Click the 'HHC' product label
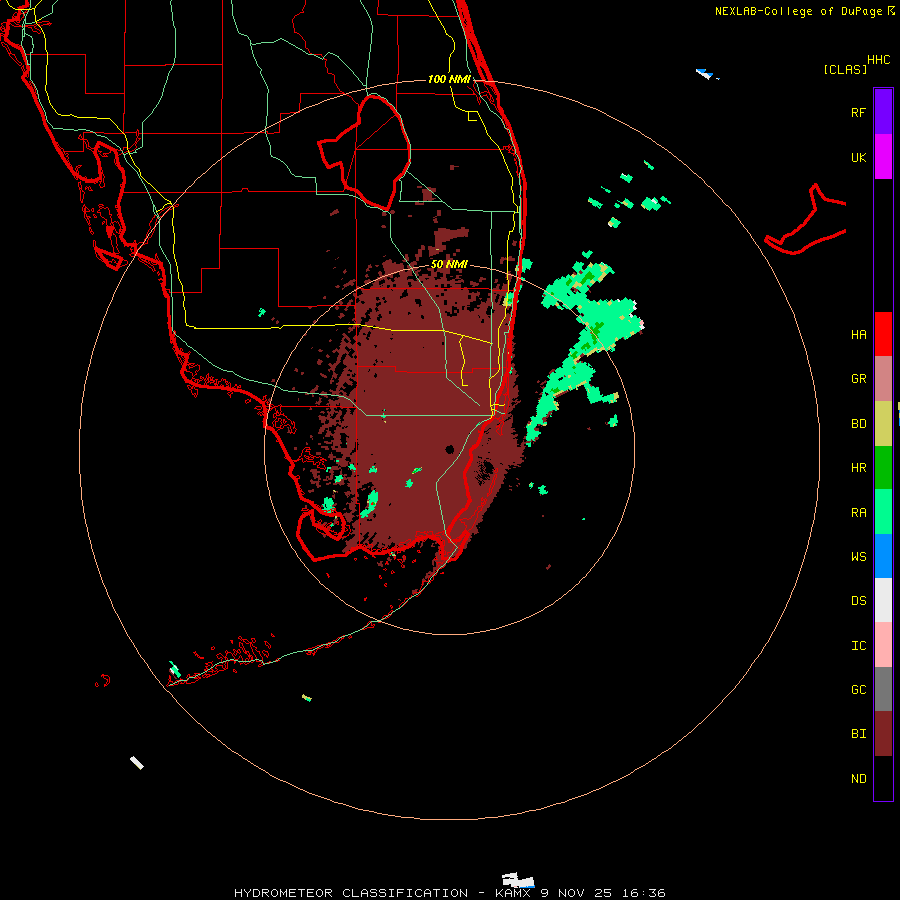This screenshot has width=900, height=900. click(878, 60)
